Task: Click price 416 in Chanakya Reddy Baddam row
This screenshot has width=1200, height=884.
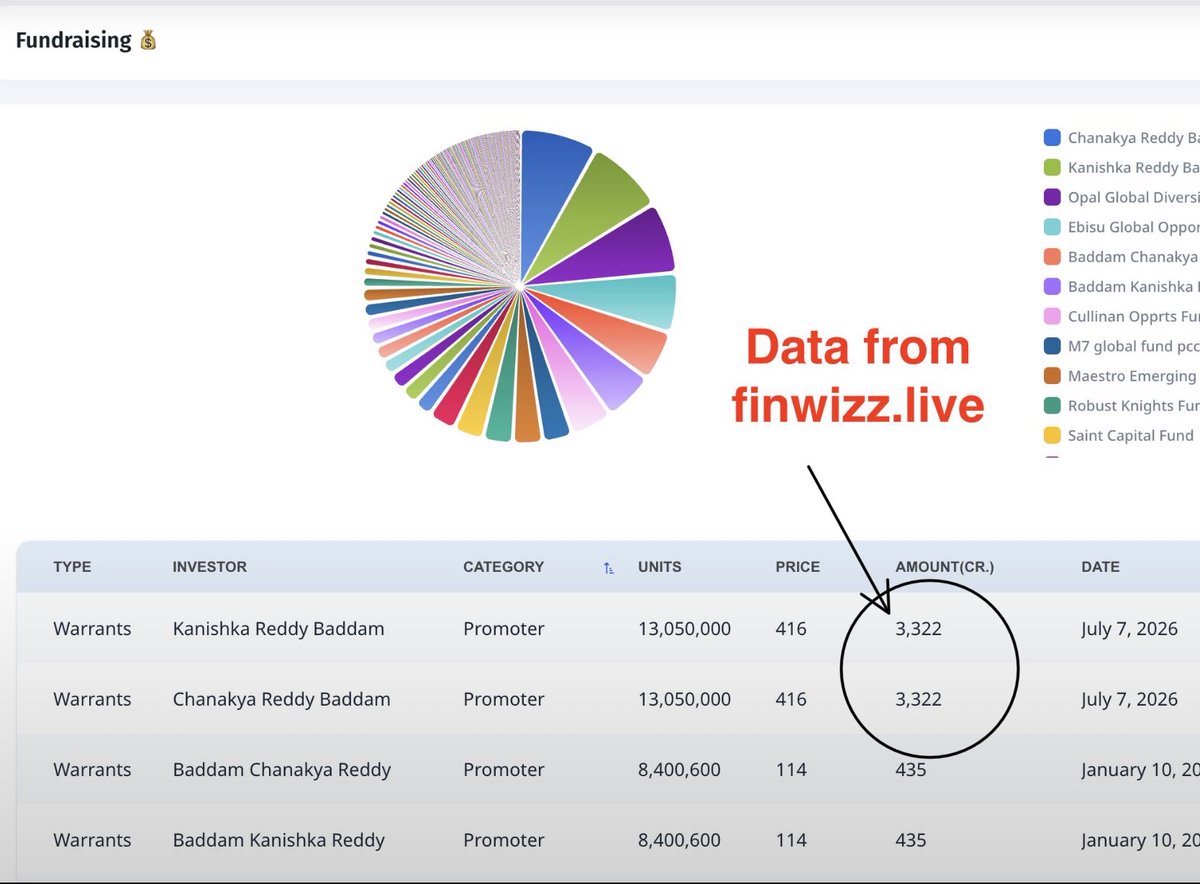Action: coord(791,699)
